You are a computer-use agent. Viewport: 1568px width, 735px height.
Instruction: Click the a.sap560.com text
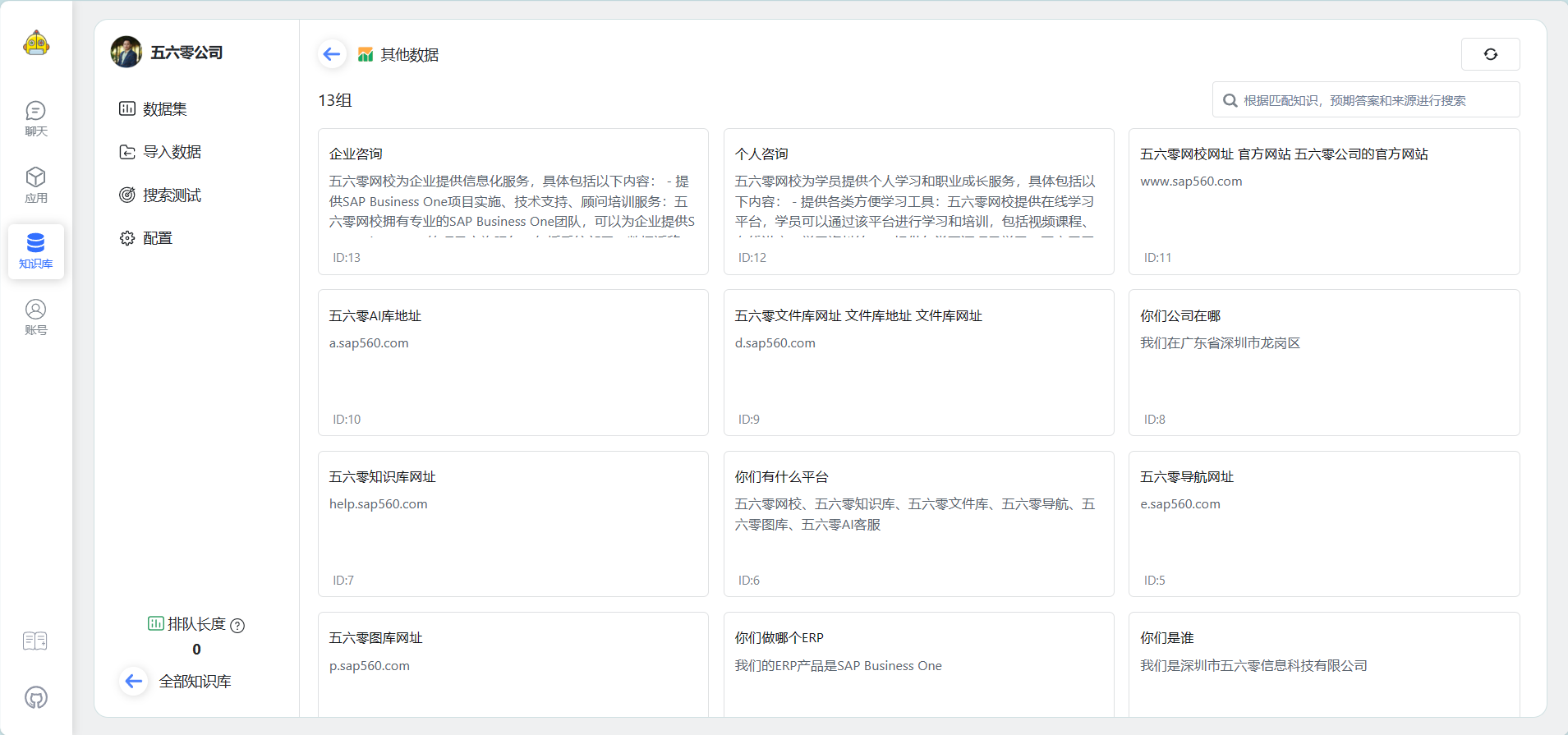369,343
